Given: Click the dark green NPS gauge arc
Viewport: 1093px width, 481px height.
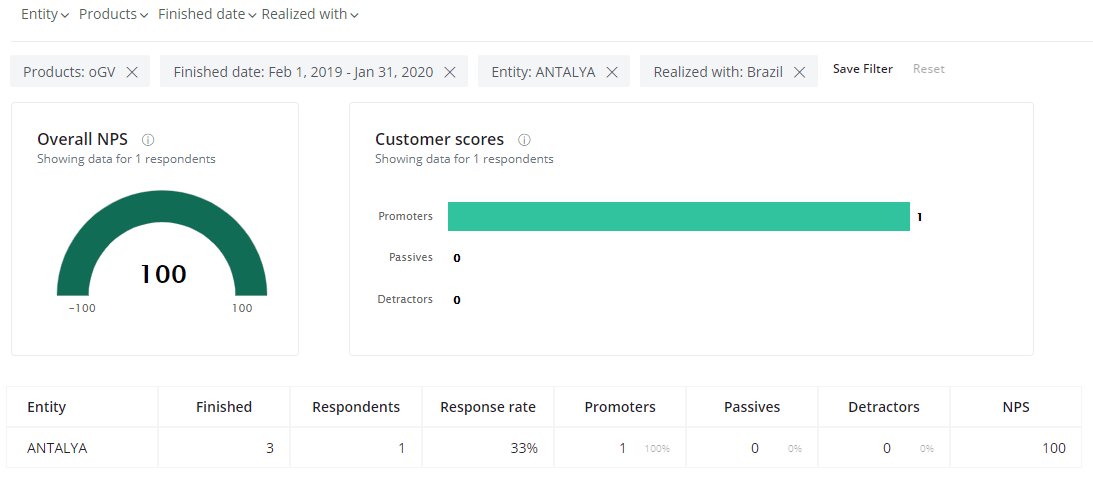Looking at the screenshot, I should click(x=162, y=208).
